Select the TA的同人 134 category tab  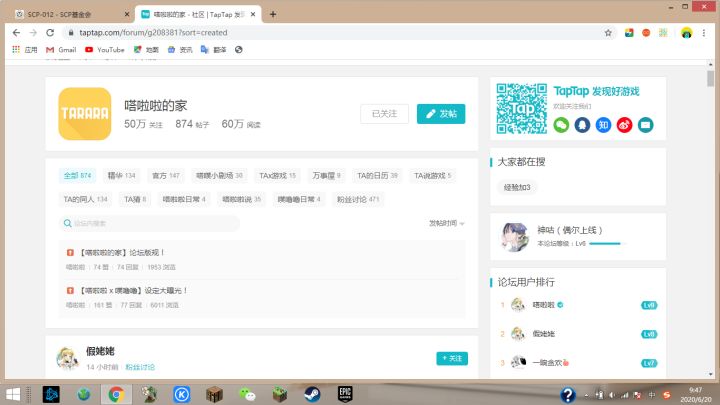tap(85, 199)
